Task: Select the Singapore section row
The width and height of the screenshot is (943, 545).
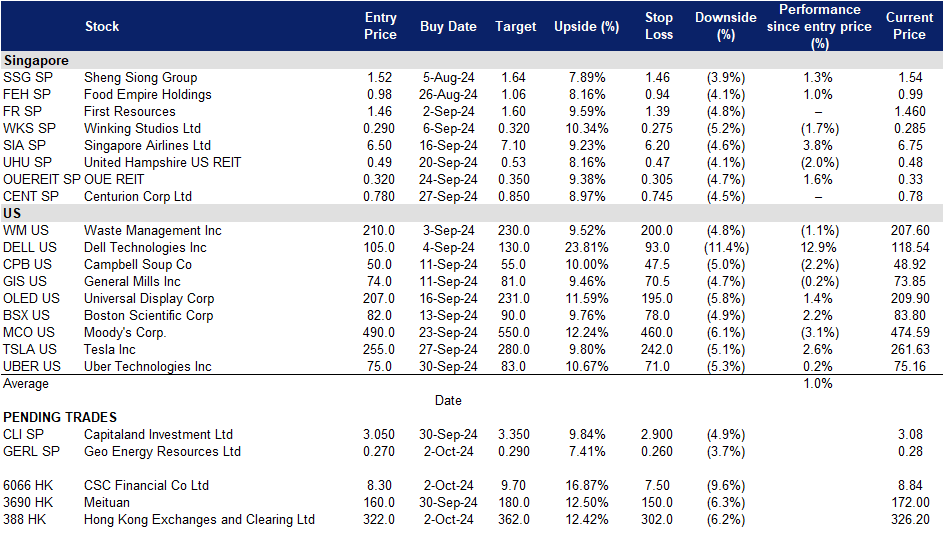Action: point(472,60)
